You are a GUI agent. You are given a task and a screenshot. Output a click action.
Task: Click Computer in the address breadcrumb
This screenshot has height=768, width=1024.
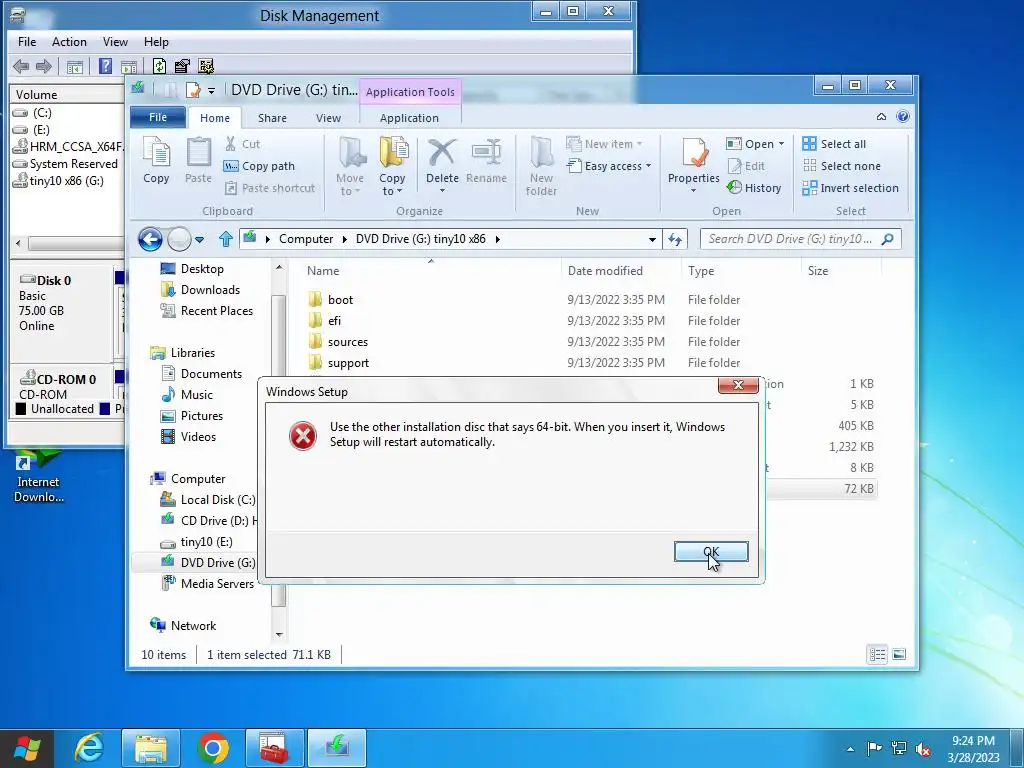(306, 239)
